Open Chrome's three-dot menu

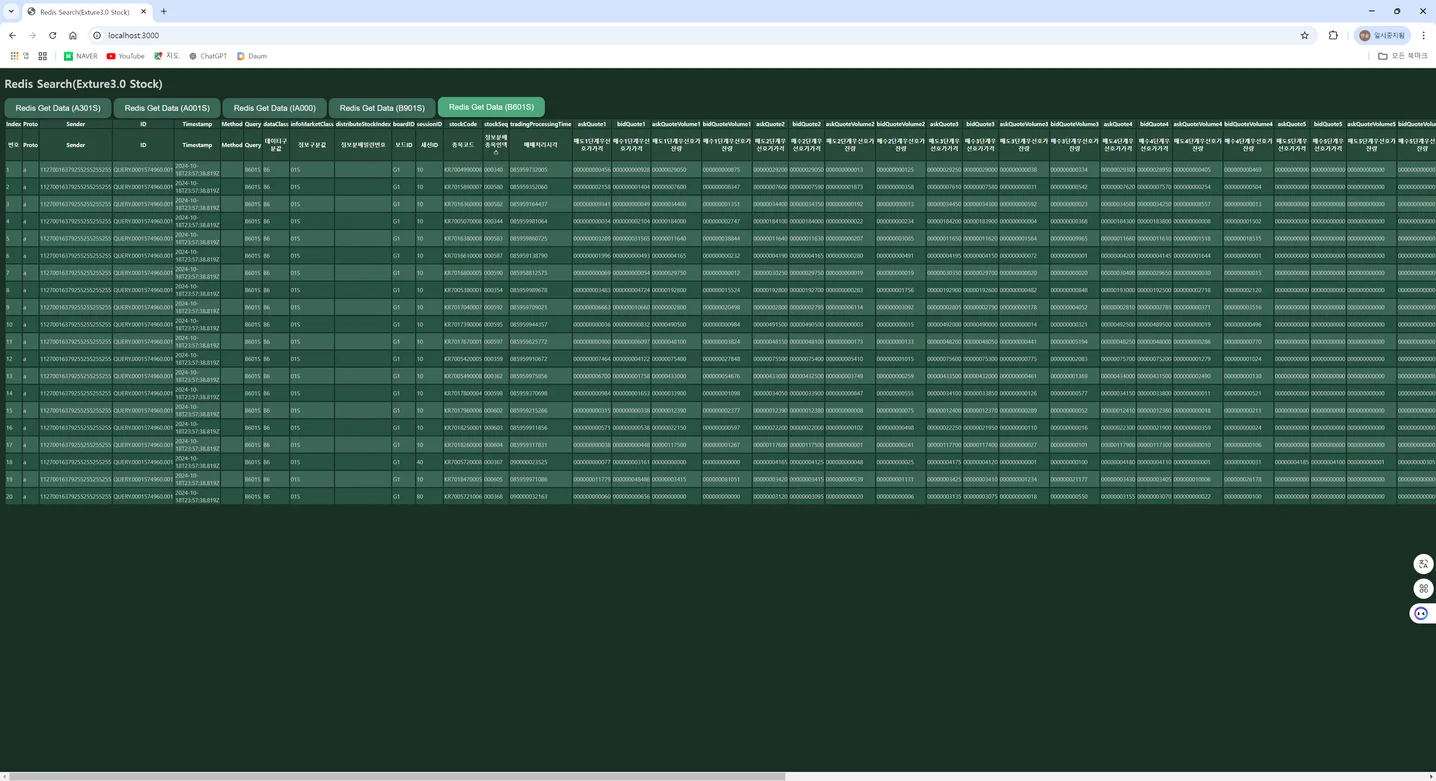(1423, 35)
